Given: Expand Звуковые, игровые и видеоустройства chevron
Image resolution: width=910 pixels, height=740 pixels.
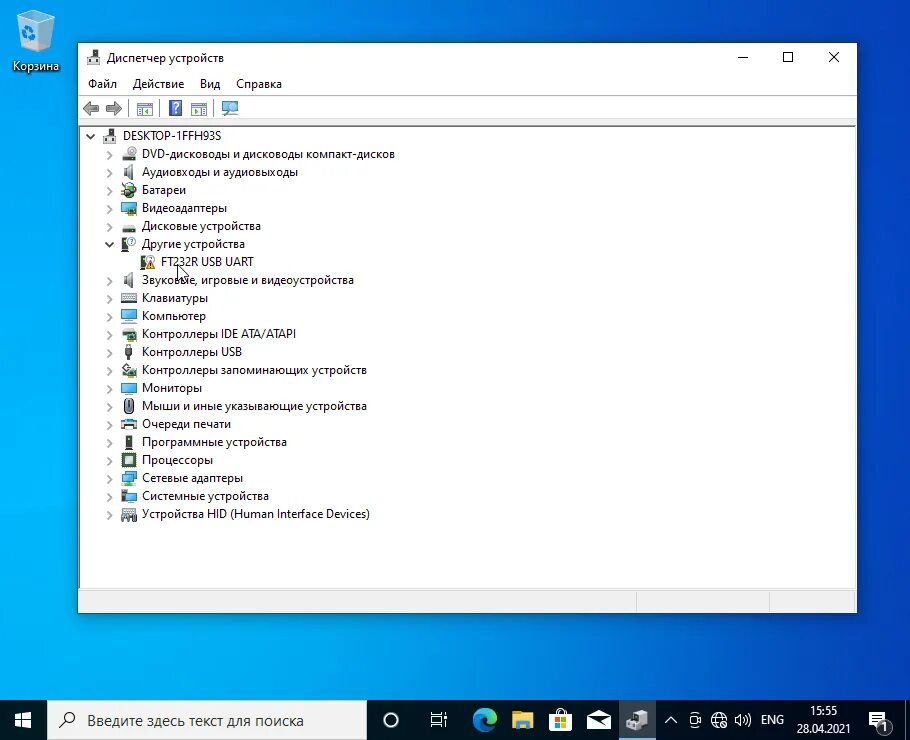Looking at the screenshot, I should pos(109,280).
